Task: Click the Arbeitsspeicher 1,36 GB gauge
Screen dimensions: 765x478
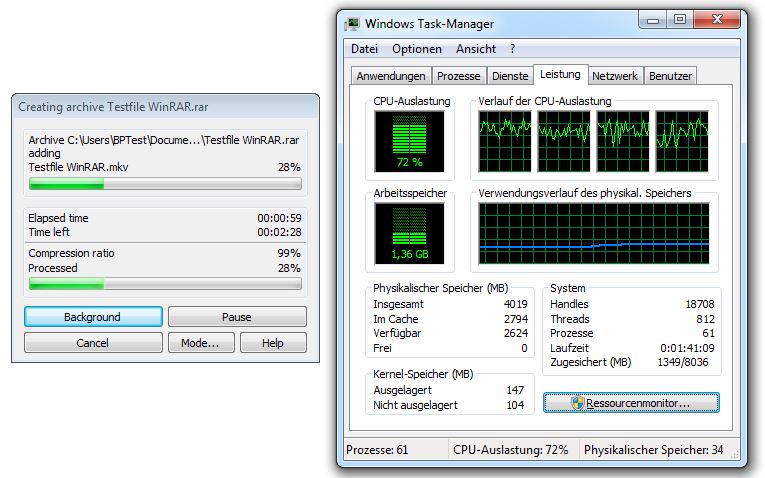Action: coord(409,234)
